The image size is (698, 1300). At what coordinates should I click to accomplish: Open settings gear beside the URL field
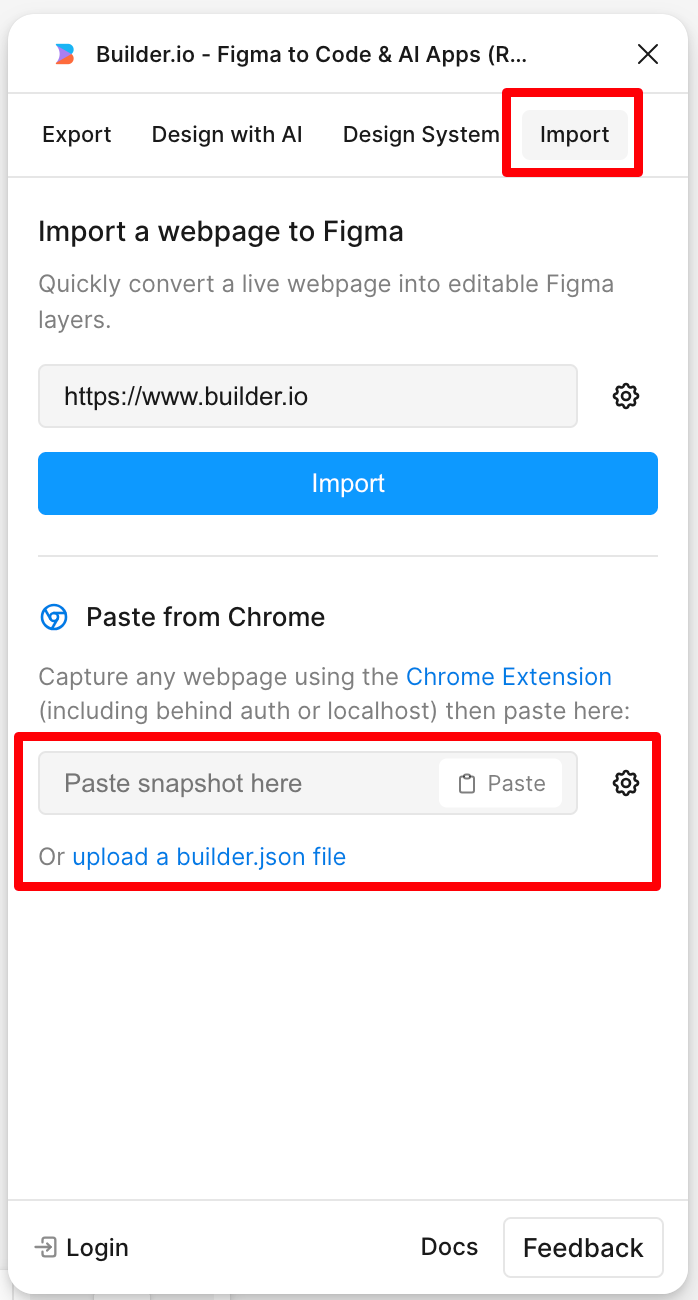[x=626, y=396]
